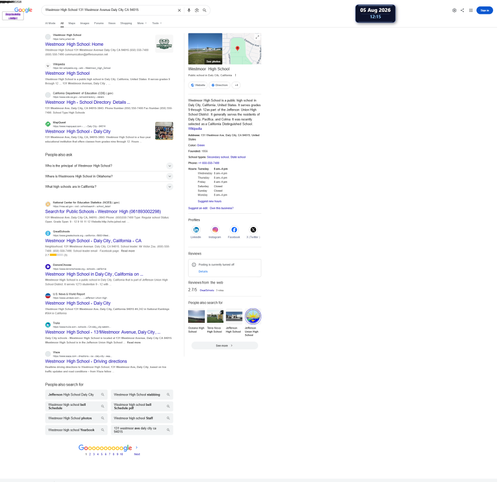Click the Sign in button
The width and height of the screenshot is (500, 482).
484,10
